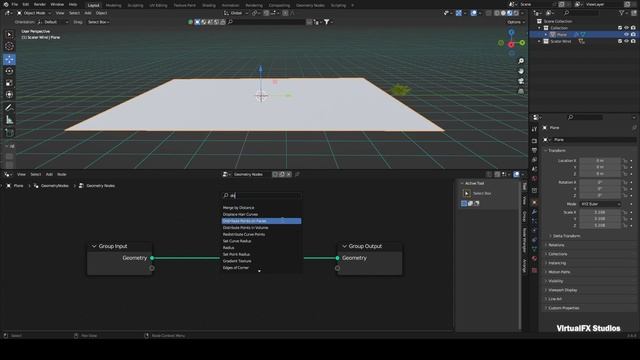The width and height of the screenshot is (640, 360).
Task: Click the blue Z axis on navigation gizmo
Action: (x=511, y=32)
